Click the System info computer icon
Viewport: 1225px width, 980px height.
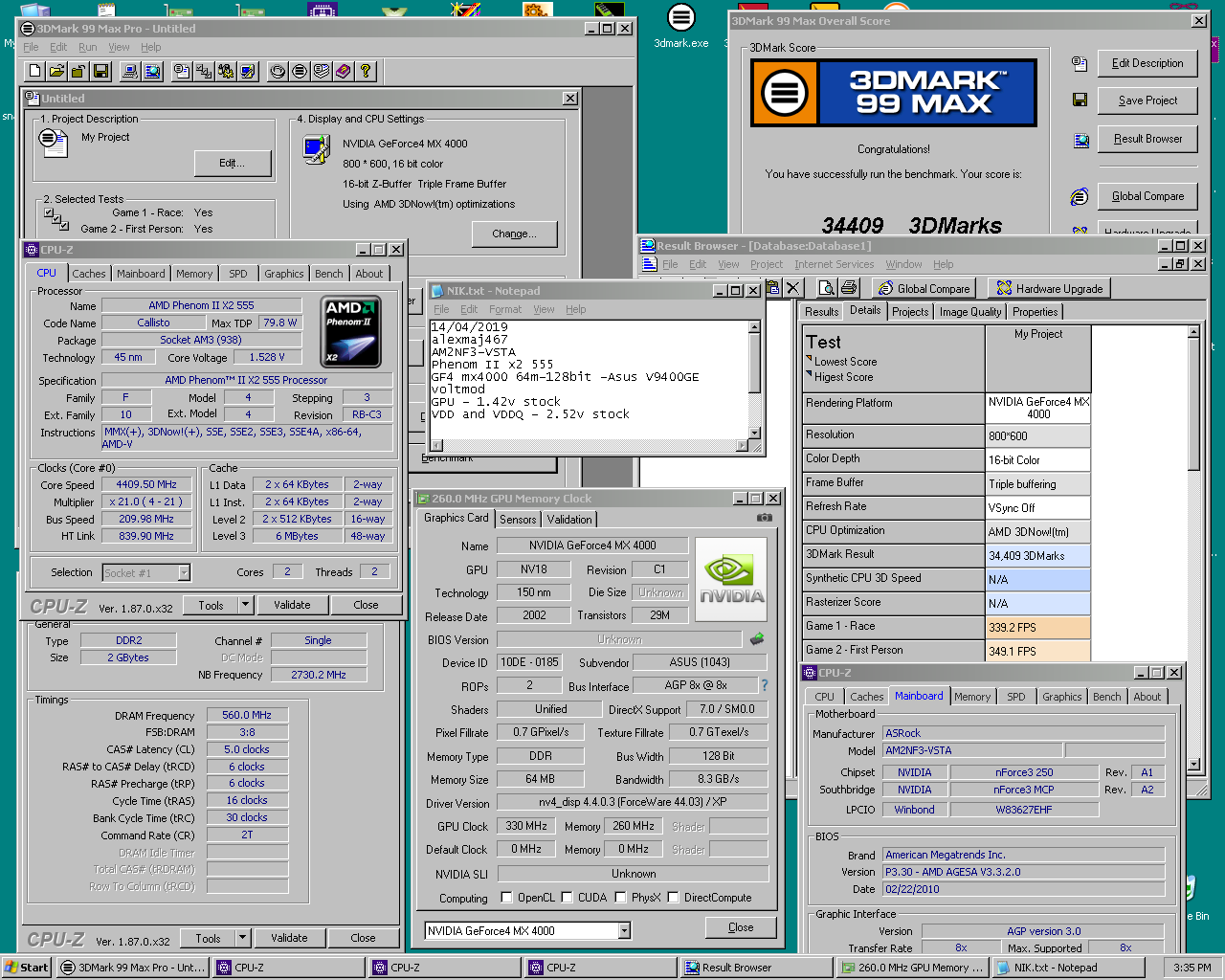[130, 71]
